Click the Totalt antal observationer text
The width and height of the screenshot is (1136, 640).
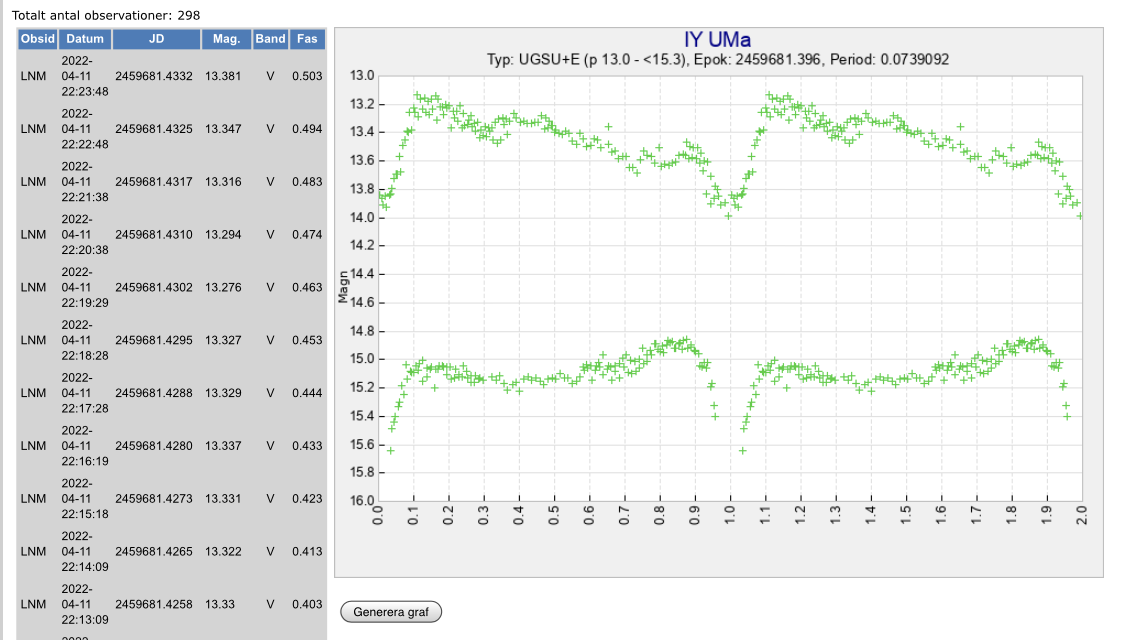(x=105, y=15)
